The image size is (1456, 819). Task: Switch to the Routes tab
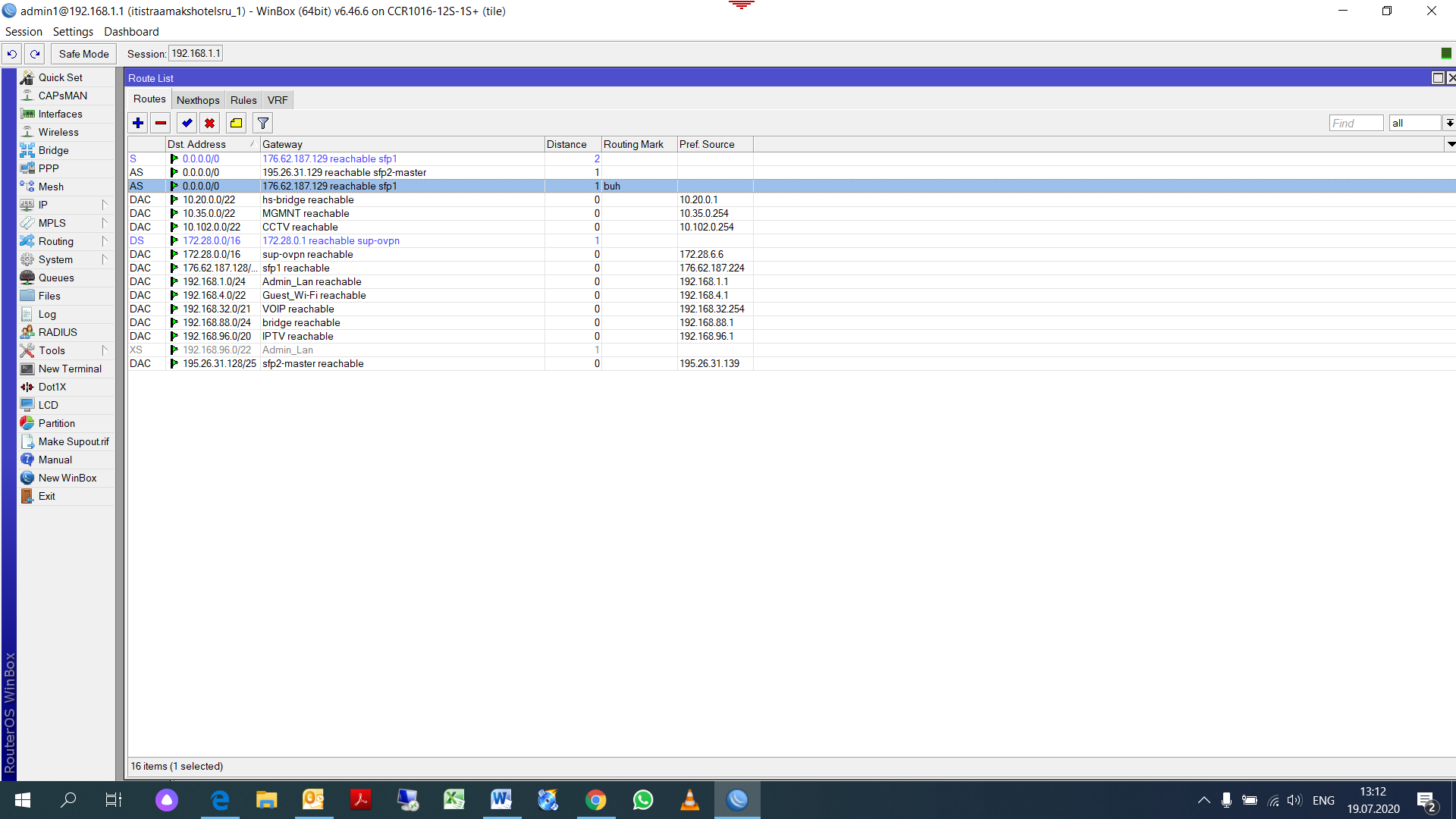coord(149,99)
